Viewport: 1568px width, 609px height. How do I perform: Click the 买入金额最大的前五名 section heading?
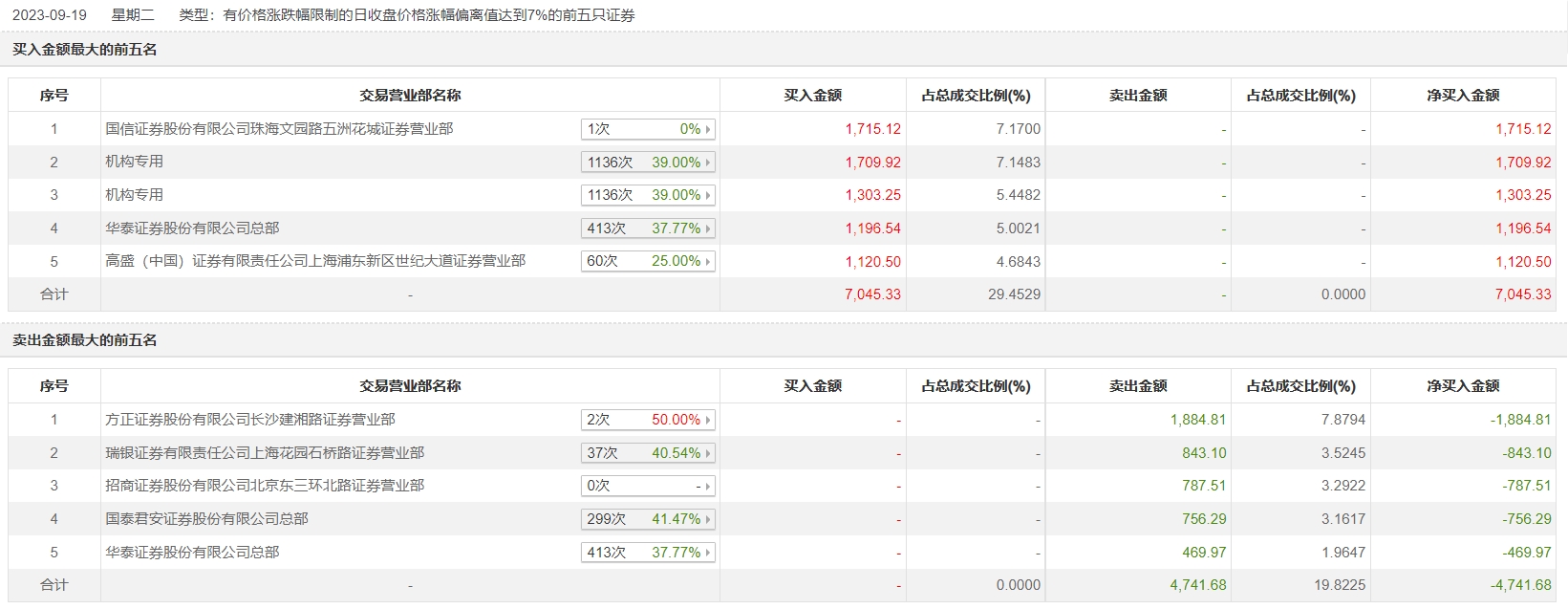click(85, 50)
